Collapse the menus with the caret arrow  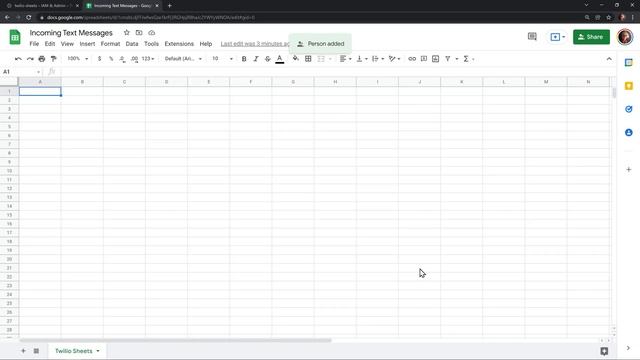pos(609,59)
